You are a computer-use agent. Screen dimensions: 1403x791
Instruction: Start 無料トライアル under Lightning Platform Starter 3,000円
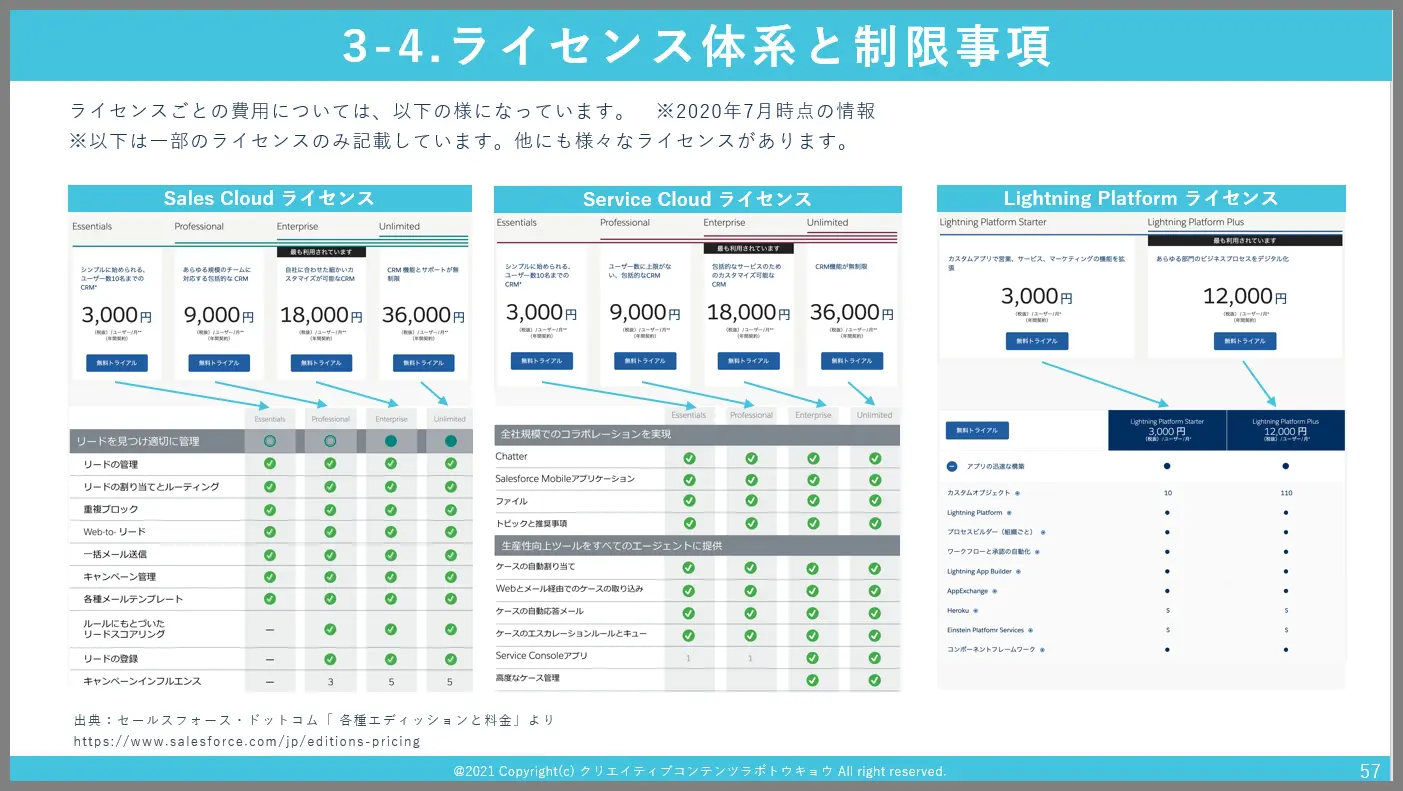click(x=1037, y=341)
